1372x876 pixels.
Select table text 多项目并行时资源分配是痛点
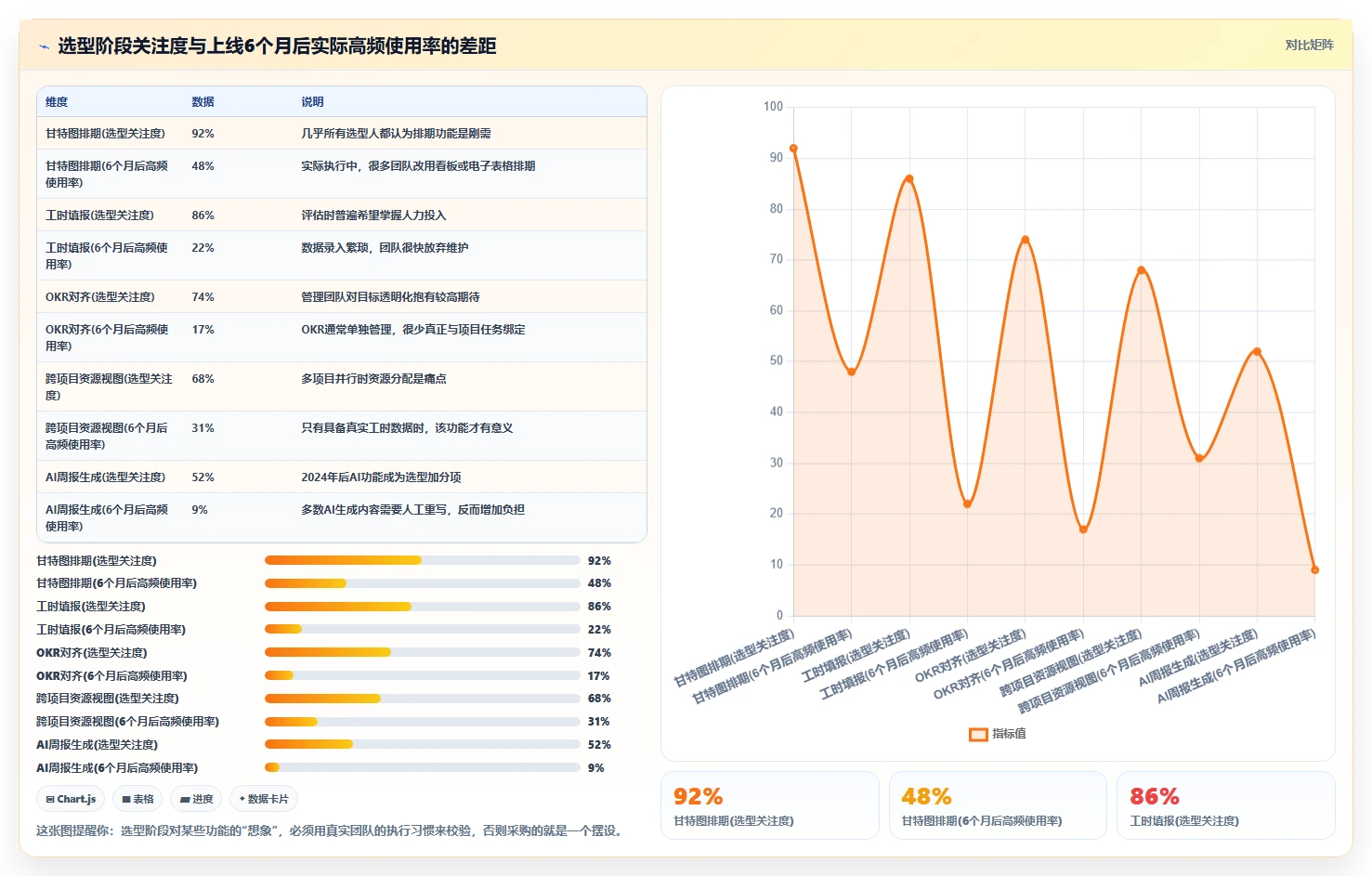point(373,379)
